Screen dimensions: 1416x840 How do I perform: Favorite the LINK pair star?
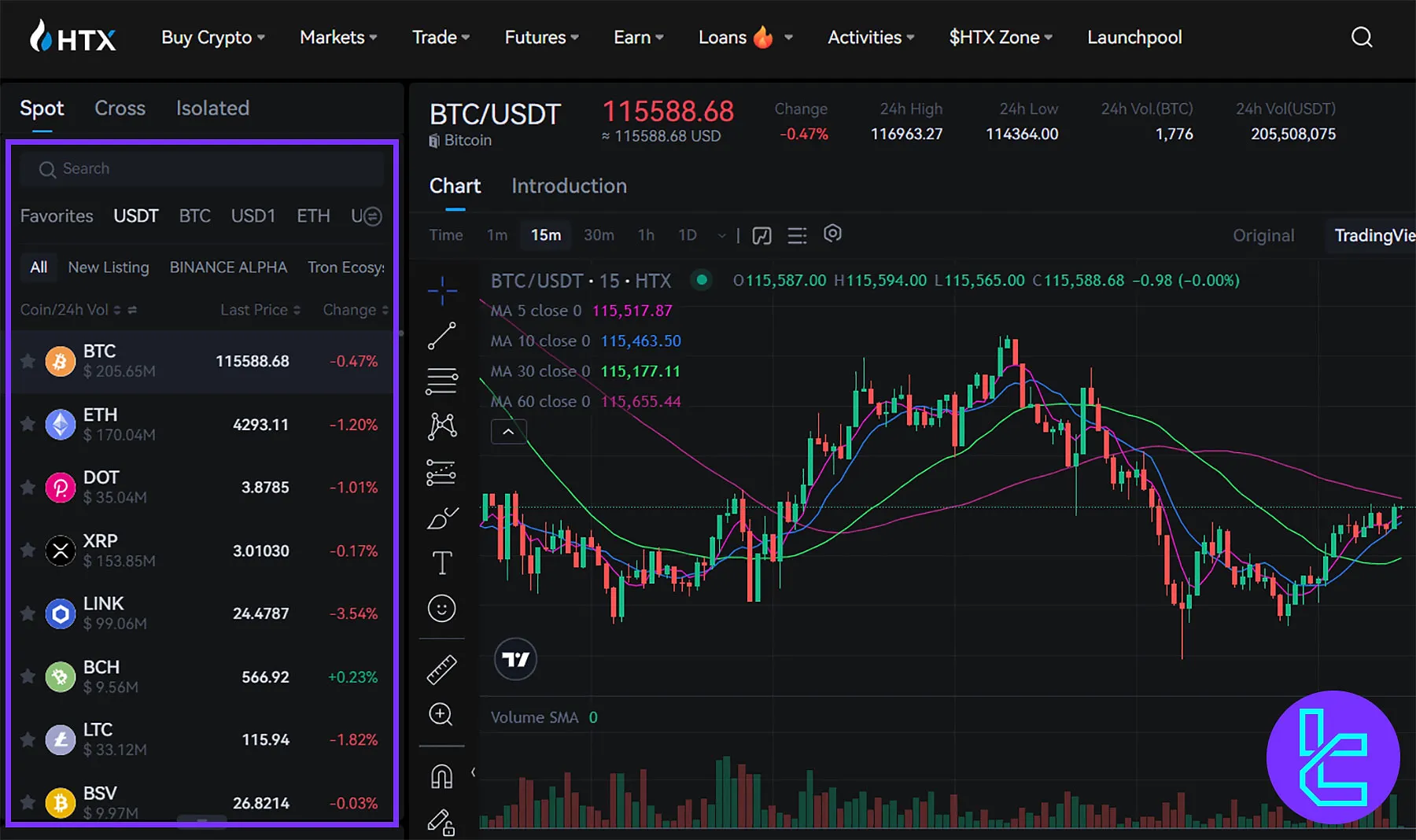coord(28,613)
